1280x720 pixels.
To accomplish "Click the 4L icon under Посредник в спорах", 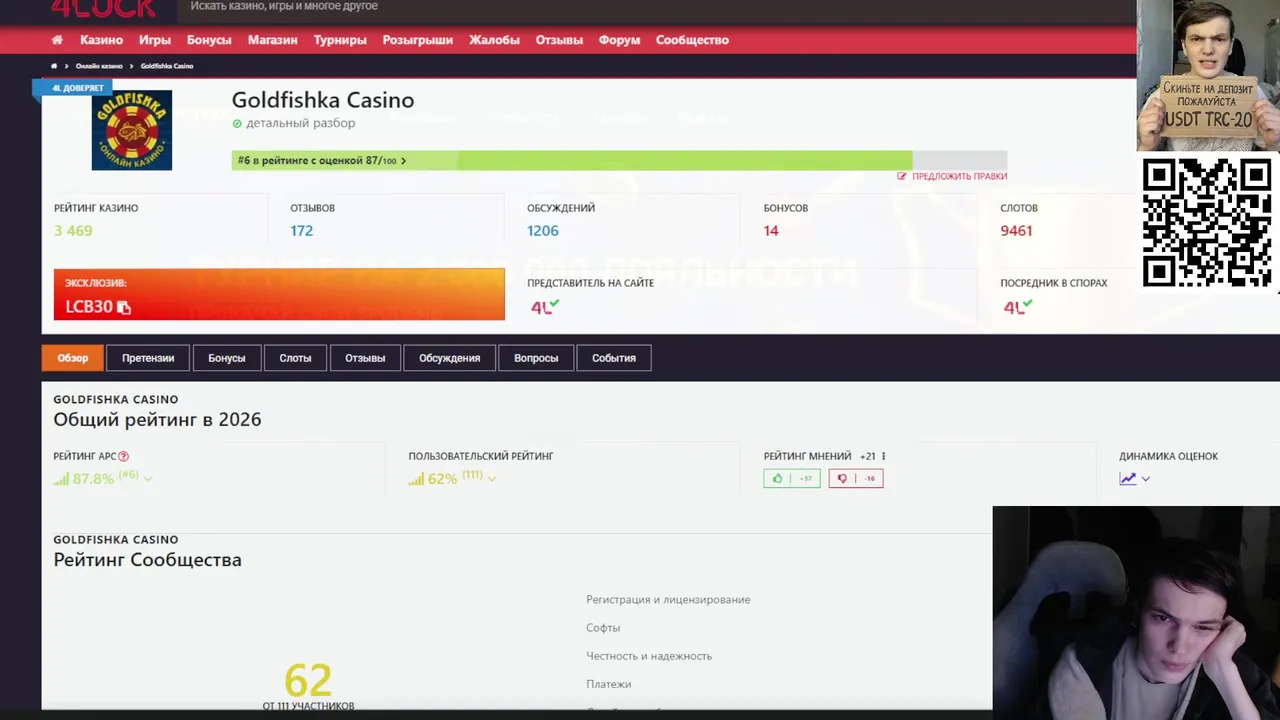I will (1018, 307).
